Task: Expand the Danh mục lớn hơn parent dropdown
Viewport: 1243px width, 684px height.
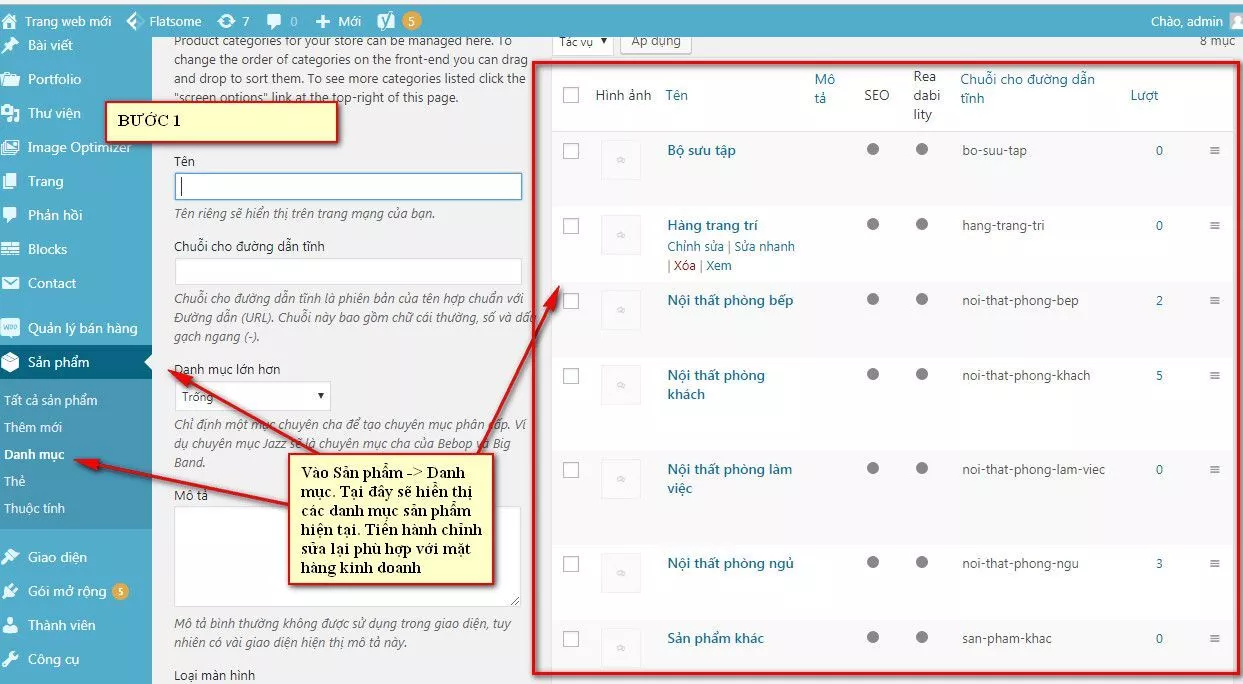Action: [252, 396]
